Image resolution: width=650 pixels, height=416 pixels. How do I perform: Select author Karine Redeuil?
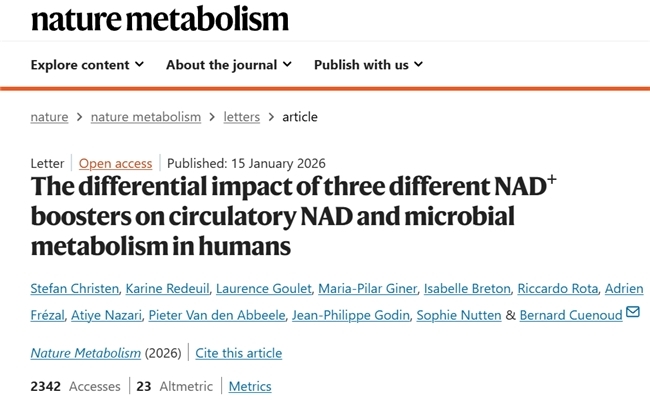[167, 289]
